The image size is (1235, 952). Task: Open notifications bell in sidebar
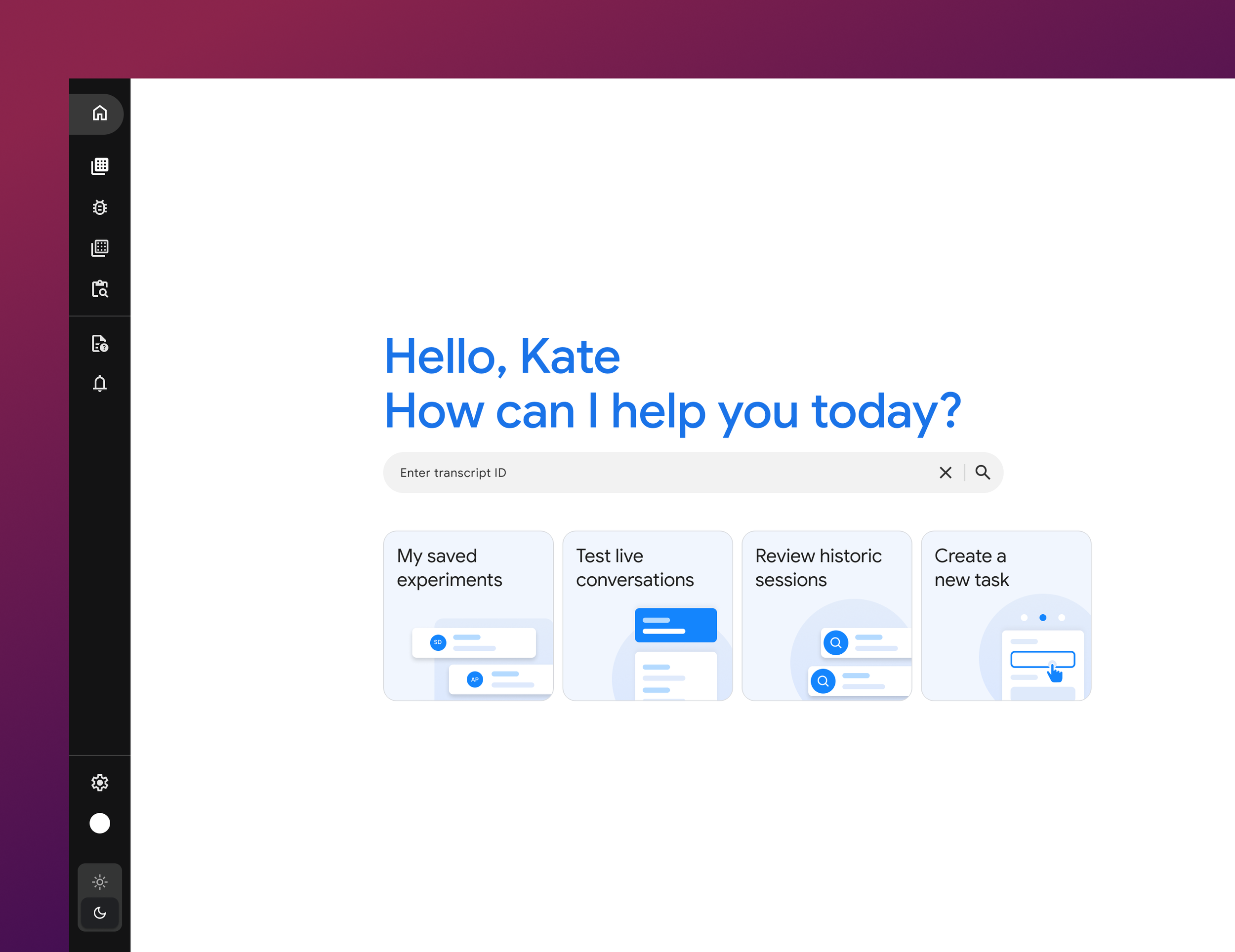point(99,384)
